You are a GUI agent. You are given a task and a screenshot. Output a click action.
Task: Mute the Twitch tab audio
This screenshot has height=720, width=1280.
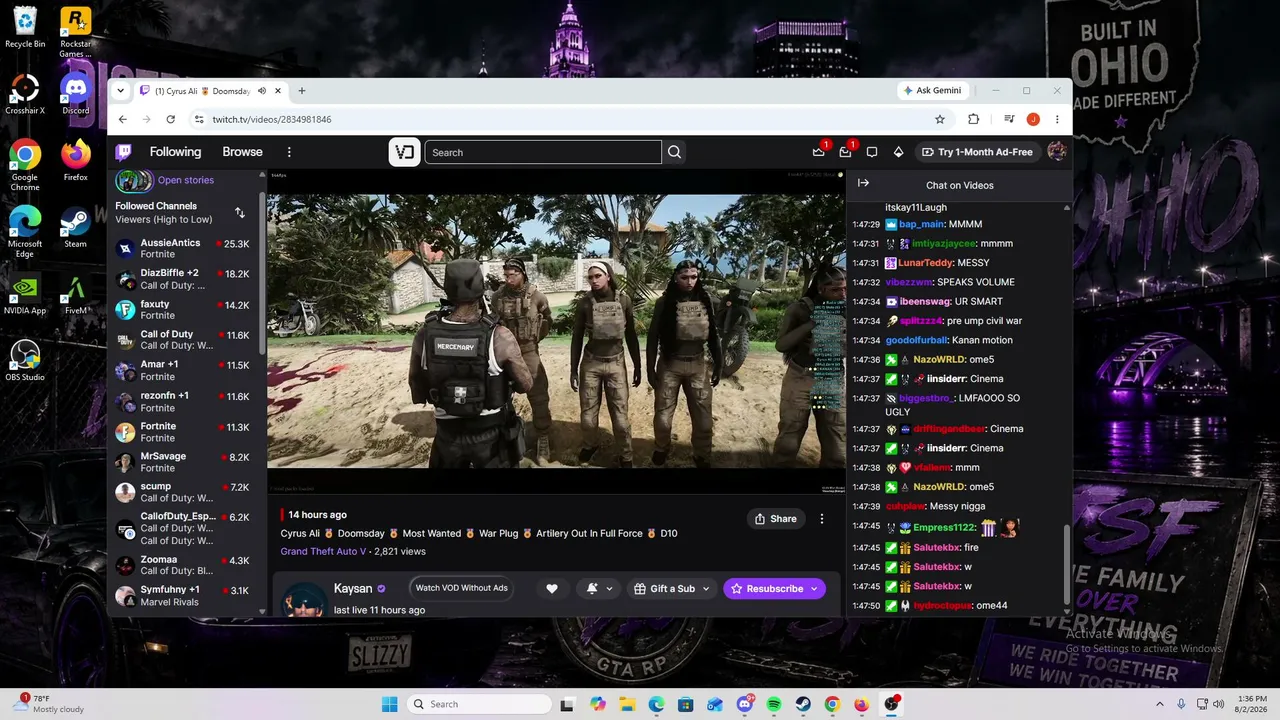pyautogui.click(x=262, y=91)
